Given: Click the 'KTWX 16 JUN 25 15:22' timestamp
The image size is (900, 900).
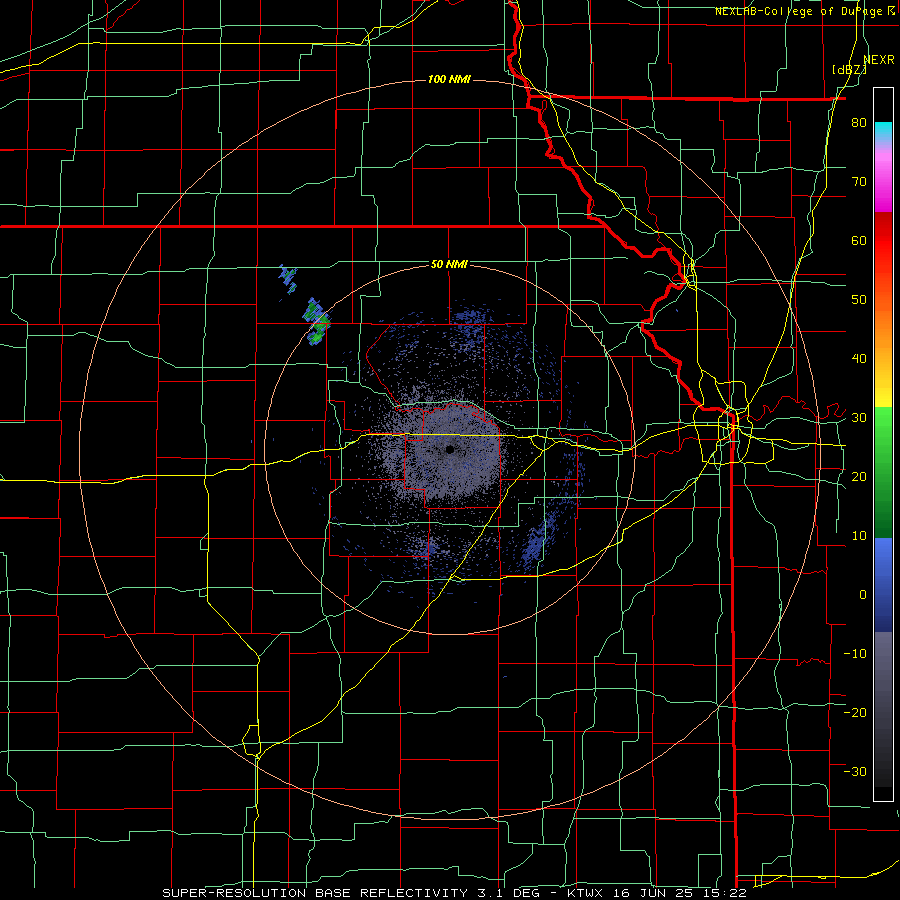Looking at the screenshot, I should [x=656, y=893].
